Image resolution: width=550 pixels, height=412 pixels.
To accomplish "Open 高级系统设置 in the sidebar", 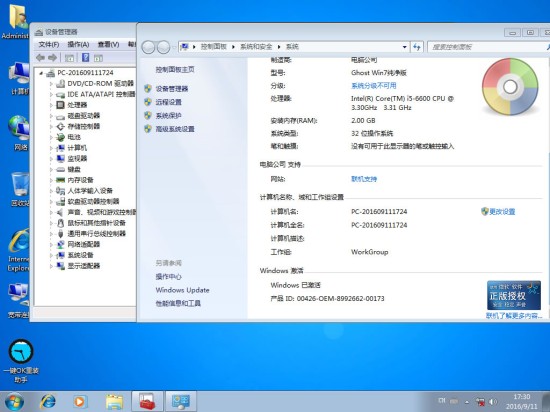I will pos(175,129).
